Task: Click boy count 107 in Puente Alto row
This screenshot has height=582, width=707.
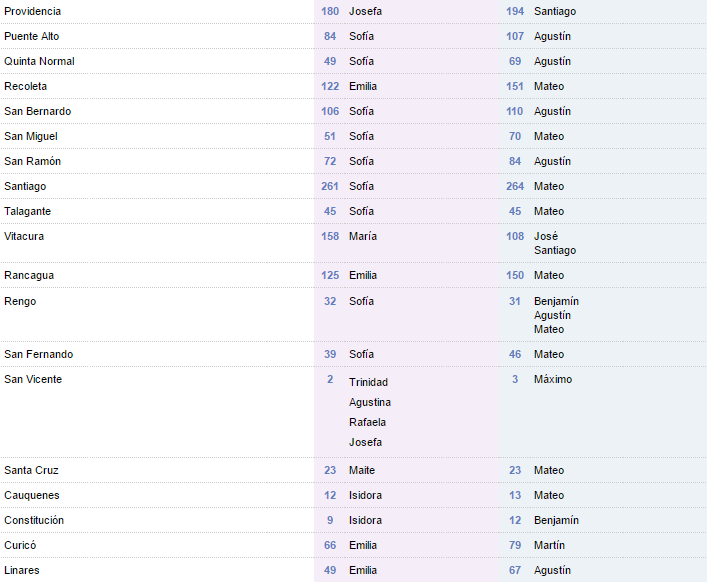Action: click(x=515, y=36)
